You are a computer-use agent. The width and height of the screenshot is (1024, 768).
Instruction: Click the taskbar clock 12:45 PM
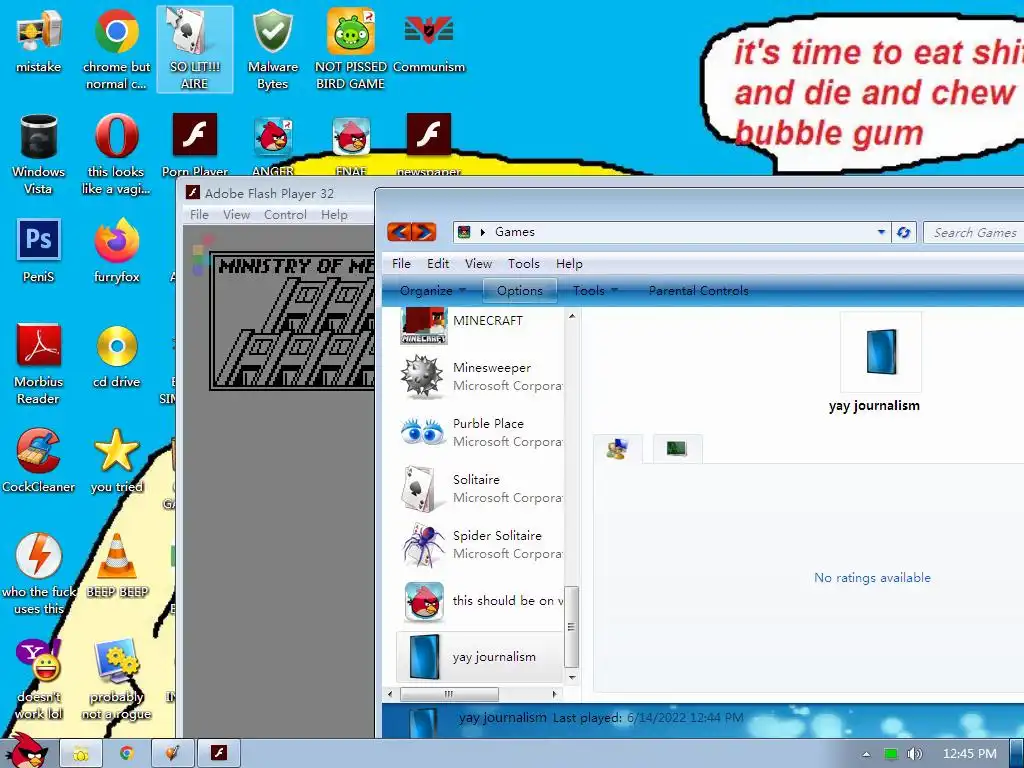coord(969,754)
